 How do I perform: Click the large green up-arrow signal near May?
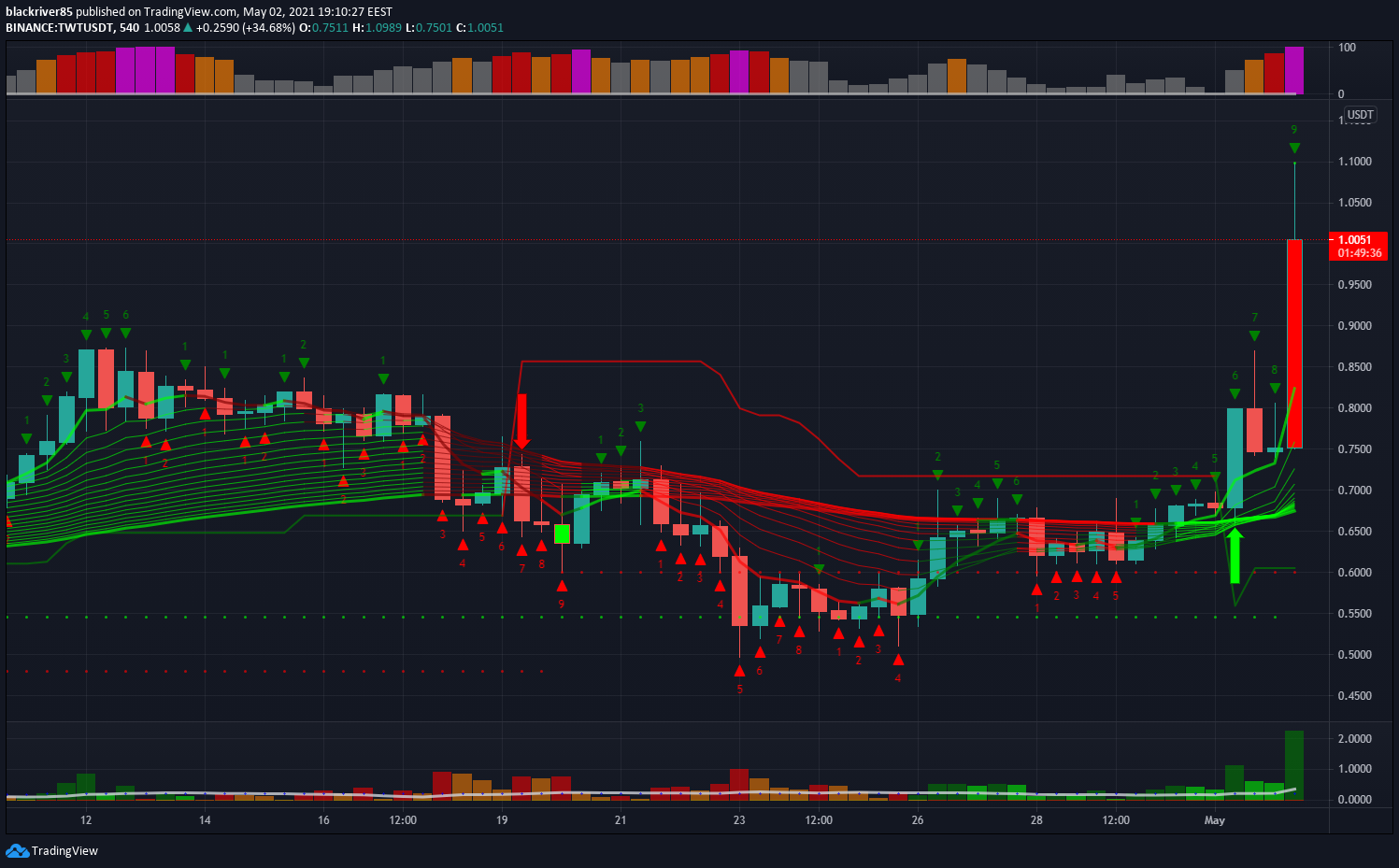[x=1235, y=556]
